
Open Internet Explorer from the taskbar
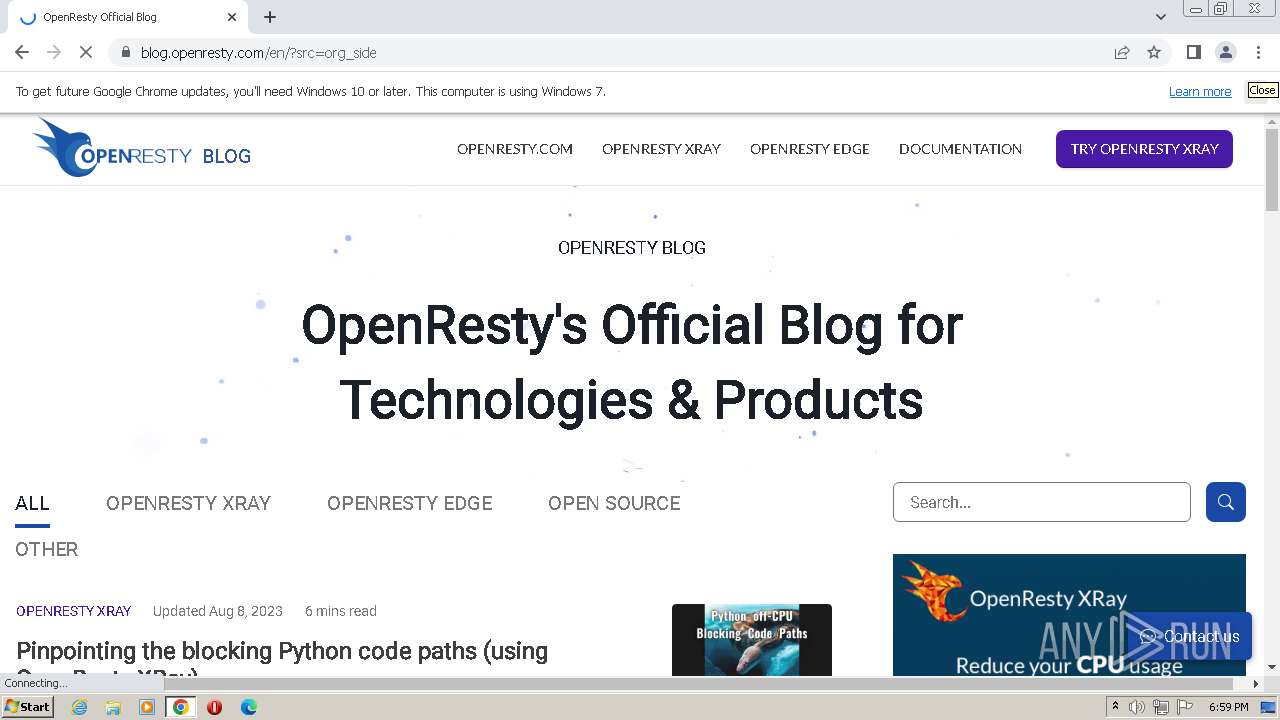click(x=79, y=707)
